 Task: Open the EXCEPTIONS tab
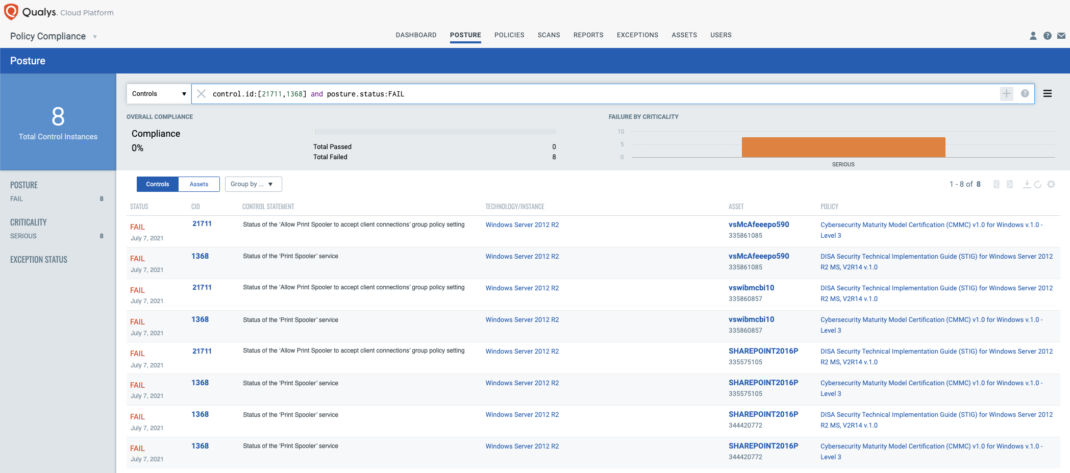(x=637, y=35)
